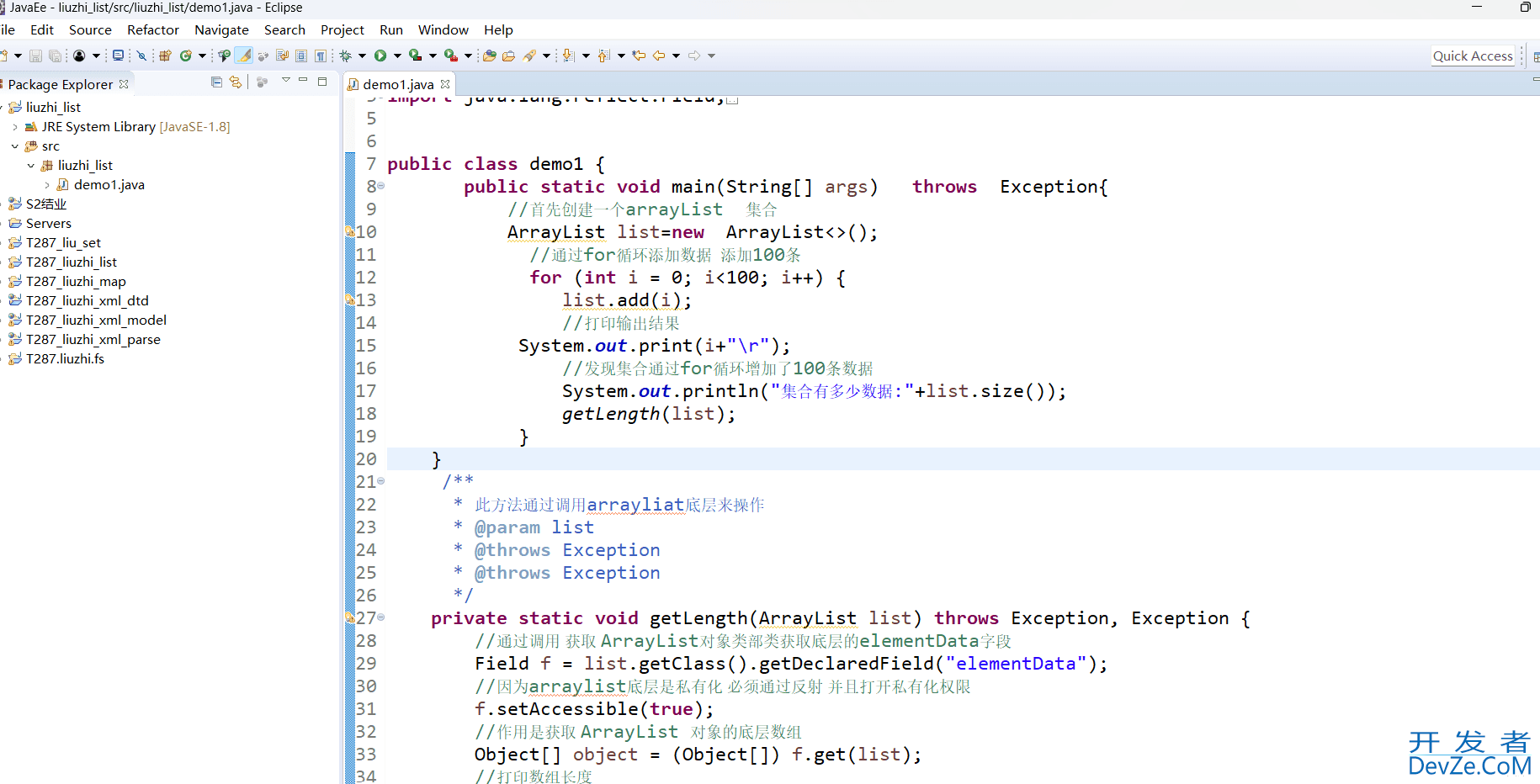Minimize the Package Explorer panel
This screenshot has width=1540, height=784.
coord(303,80)
